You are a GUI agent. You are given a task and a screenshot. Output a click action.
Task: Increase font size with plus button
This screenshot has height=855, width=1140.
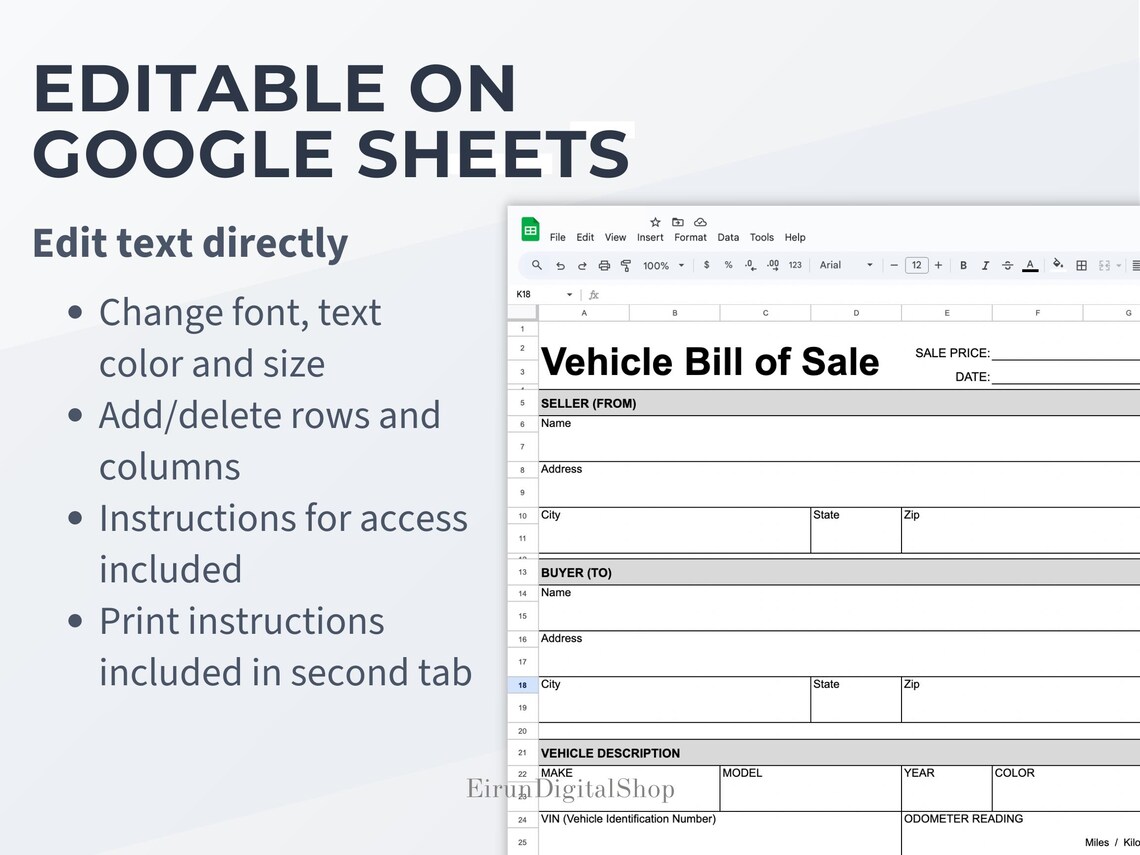point(939,265)
